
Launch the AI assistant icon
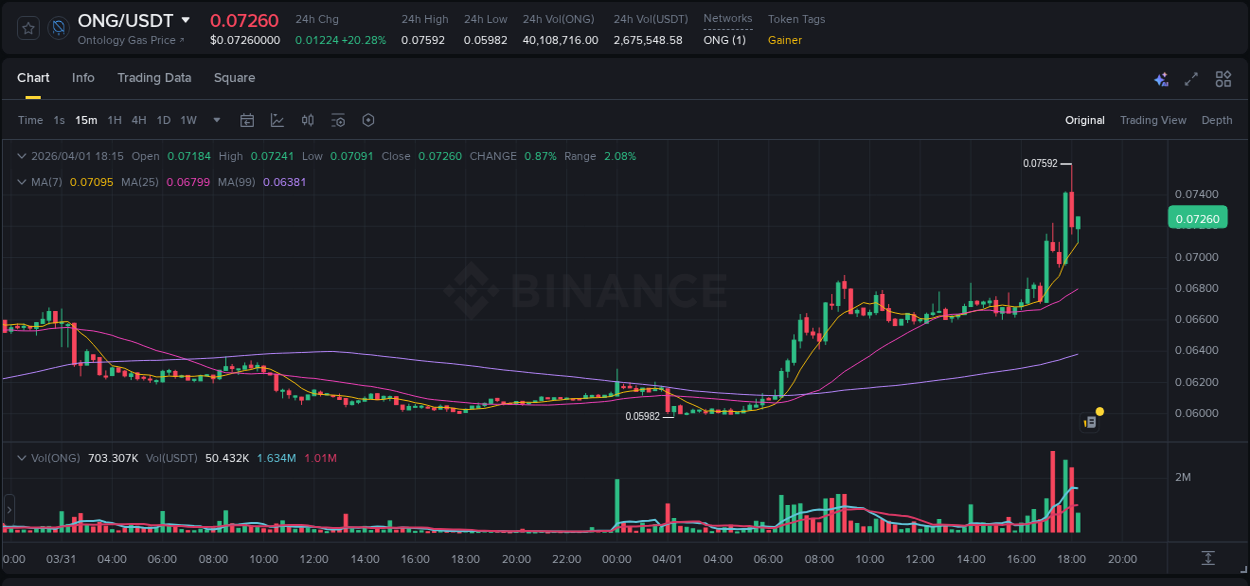[1160, 78]
